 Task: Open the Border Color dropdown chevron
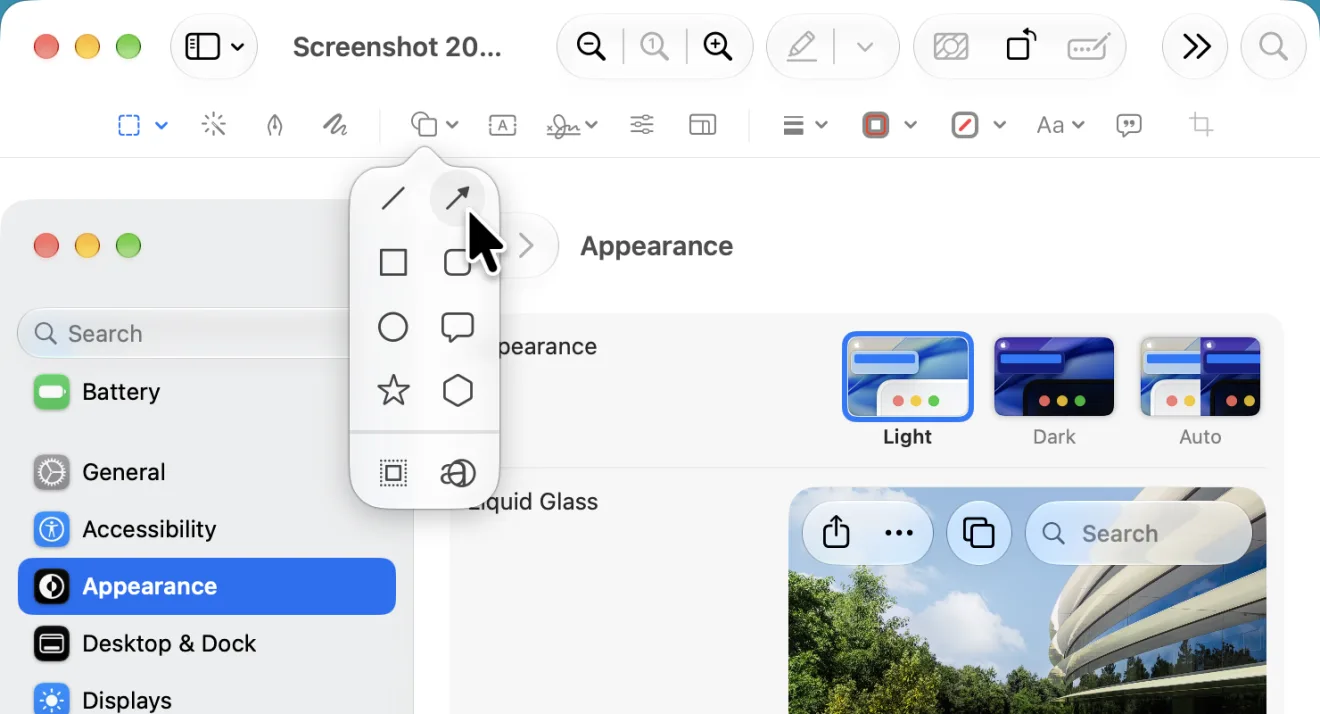pyautogui.click(x=910, y=125)
